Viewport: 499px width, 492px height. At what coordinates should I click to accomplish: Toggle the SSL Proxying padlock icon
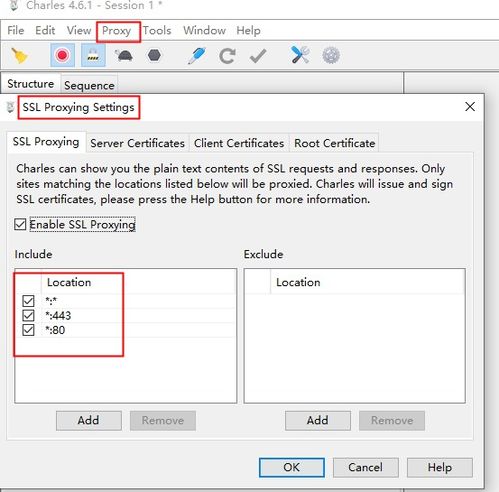click(x=93, y=55)
